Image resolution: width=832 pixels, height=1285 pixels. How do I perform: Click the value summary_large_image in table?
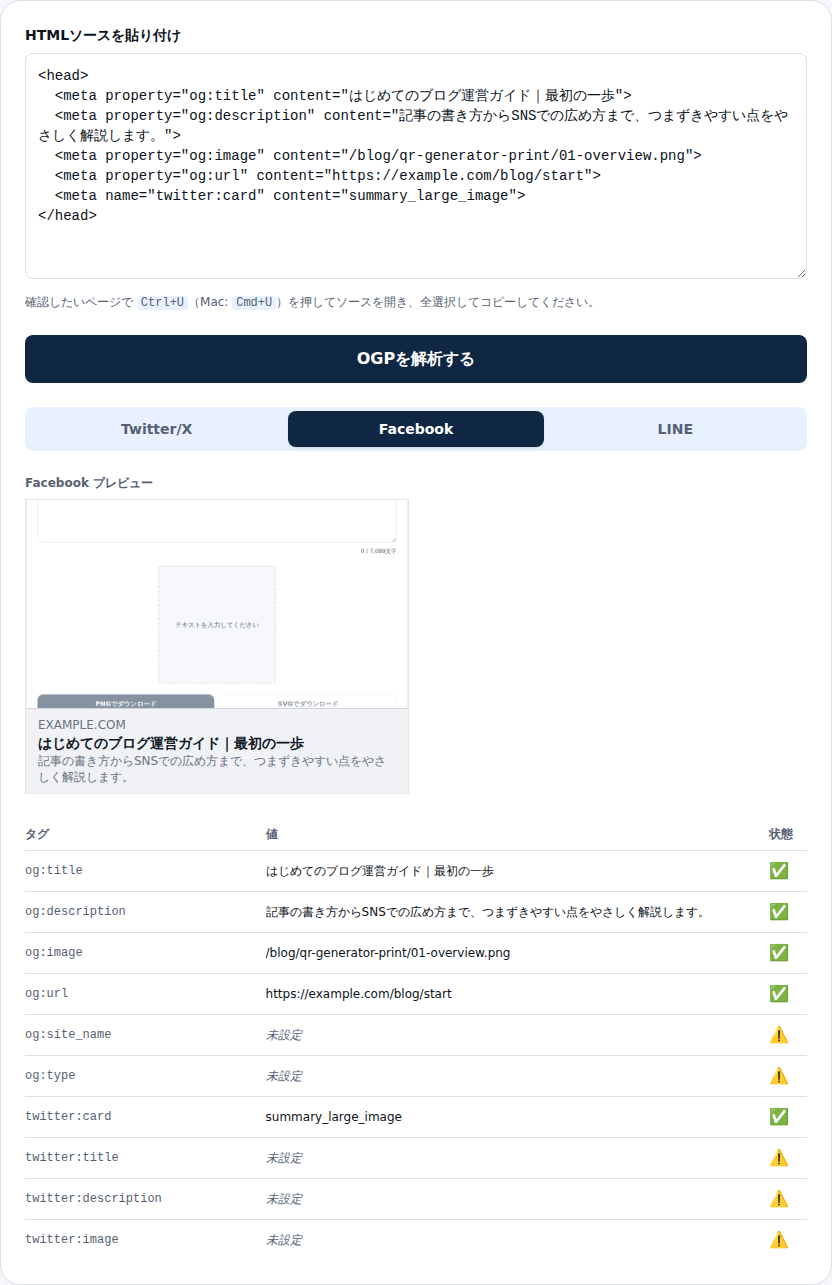[334, 1117]
